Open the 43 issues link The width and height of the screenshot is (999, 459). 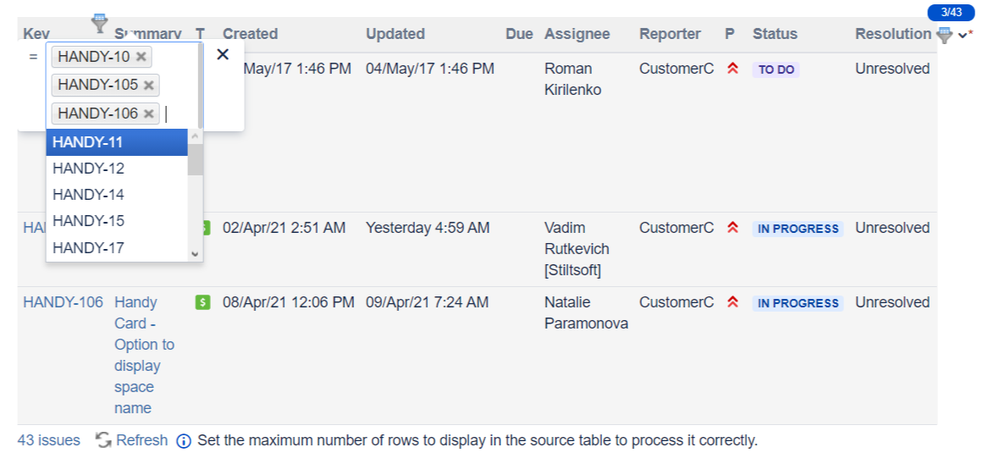49,440
